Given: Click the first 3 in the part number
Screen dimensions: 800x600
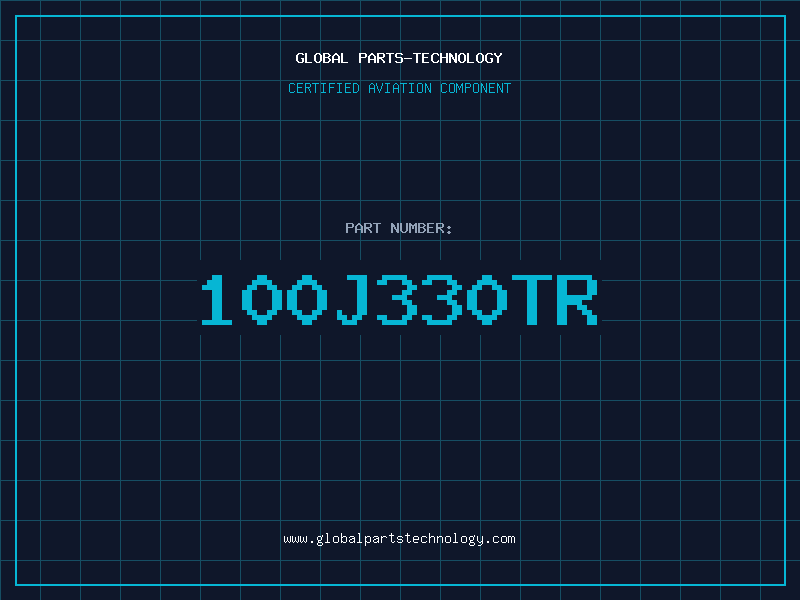Looking at the screenshot, I should [x=397, y=299].
